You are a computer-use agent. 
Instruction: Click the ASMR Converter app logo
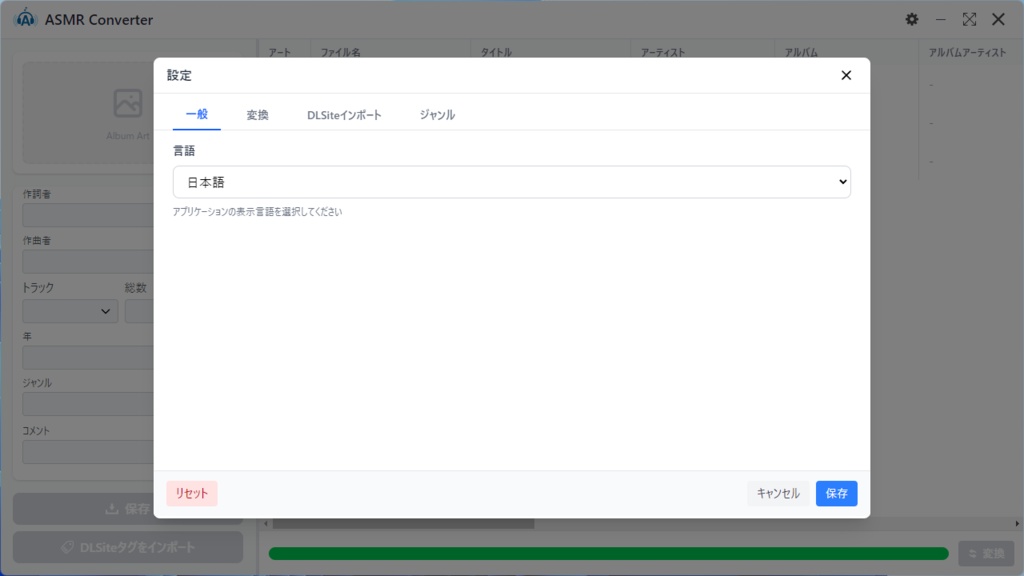tap(25, 19)
